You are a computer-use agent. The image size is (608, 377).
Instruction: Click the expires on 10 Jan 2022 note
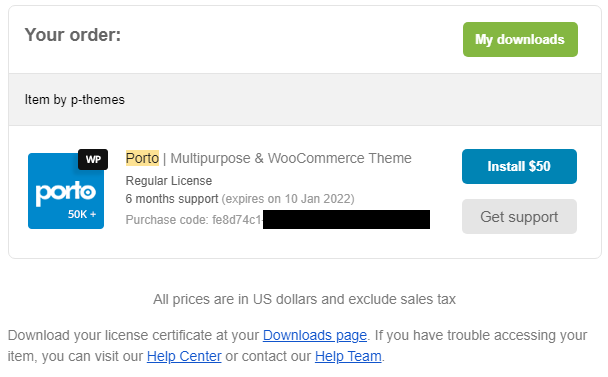(288, 199)
